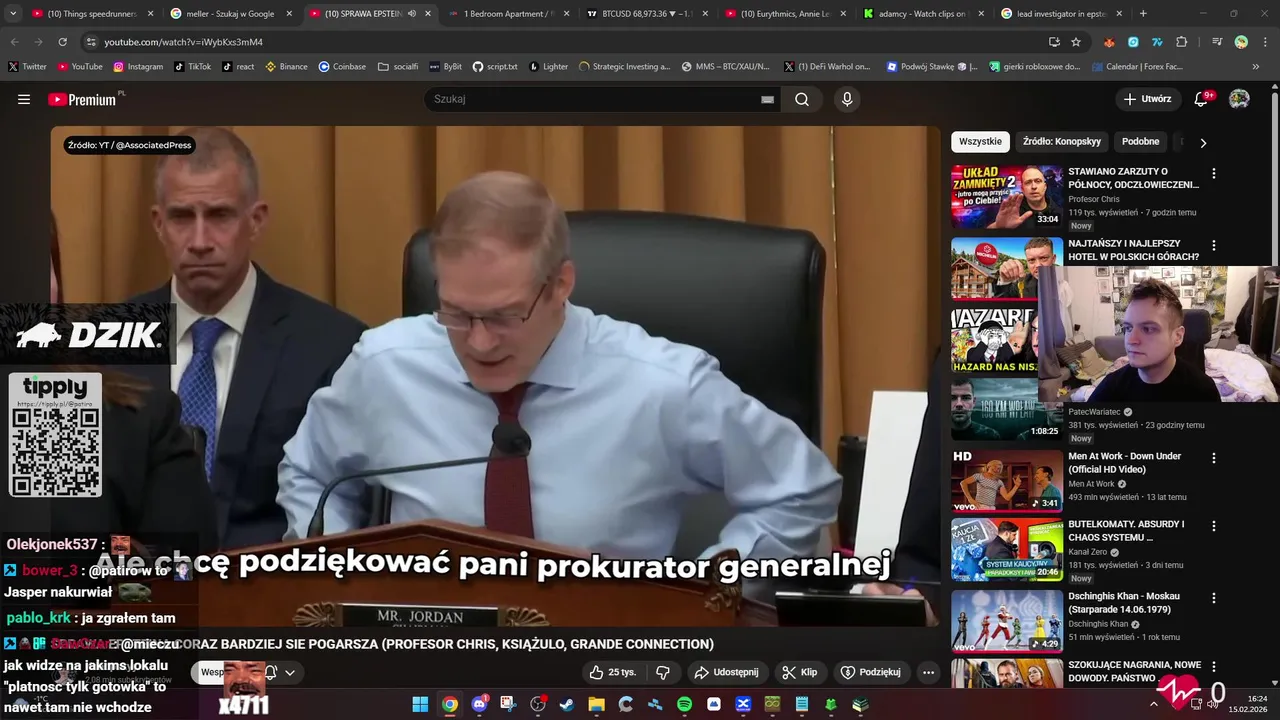Image resolution: width=1280 pixels, height=720 pixels.
Task: Click the Udostępnij share button
Action: [726, 672]
